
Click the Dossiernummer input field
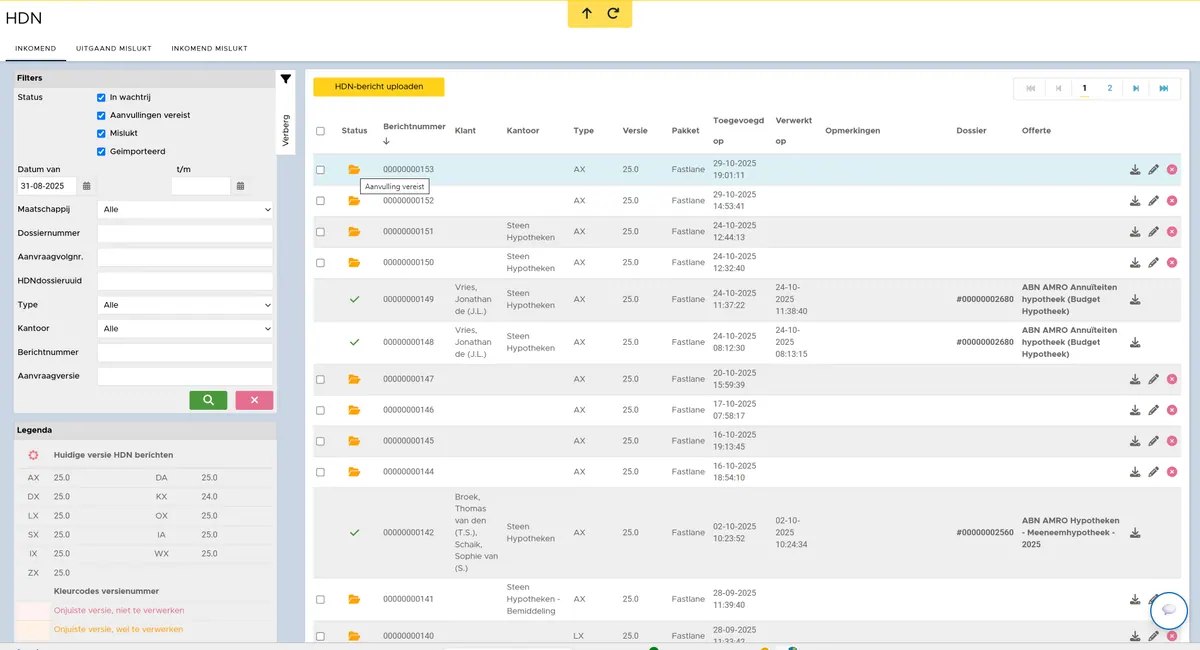coord(185,233)
